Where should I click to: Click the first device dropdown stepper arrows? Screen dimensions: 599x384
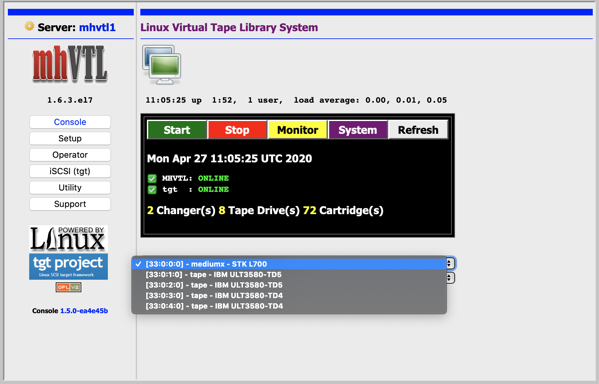coord(450,264)
